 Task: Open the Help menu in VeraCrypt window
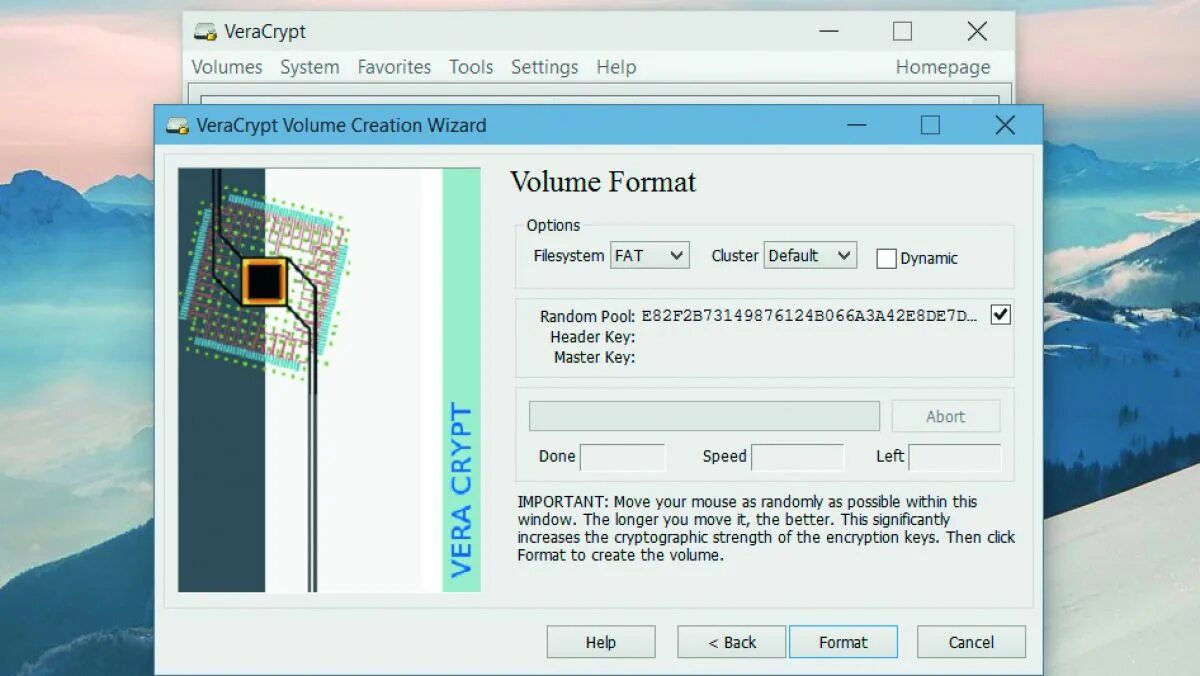(x=616, y=67)
